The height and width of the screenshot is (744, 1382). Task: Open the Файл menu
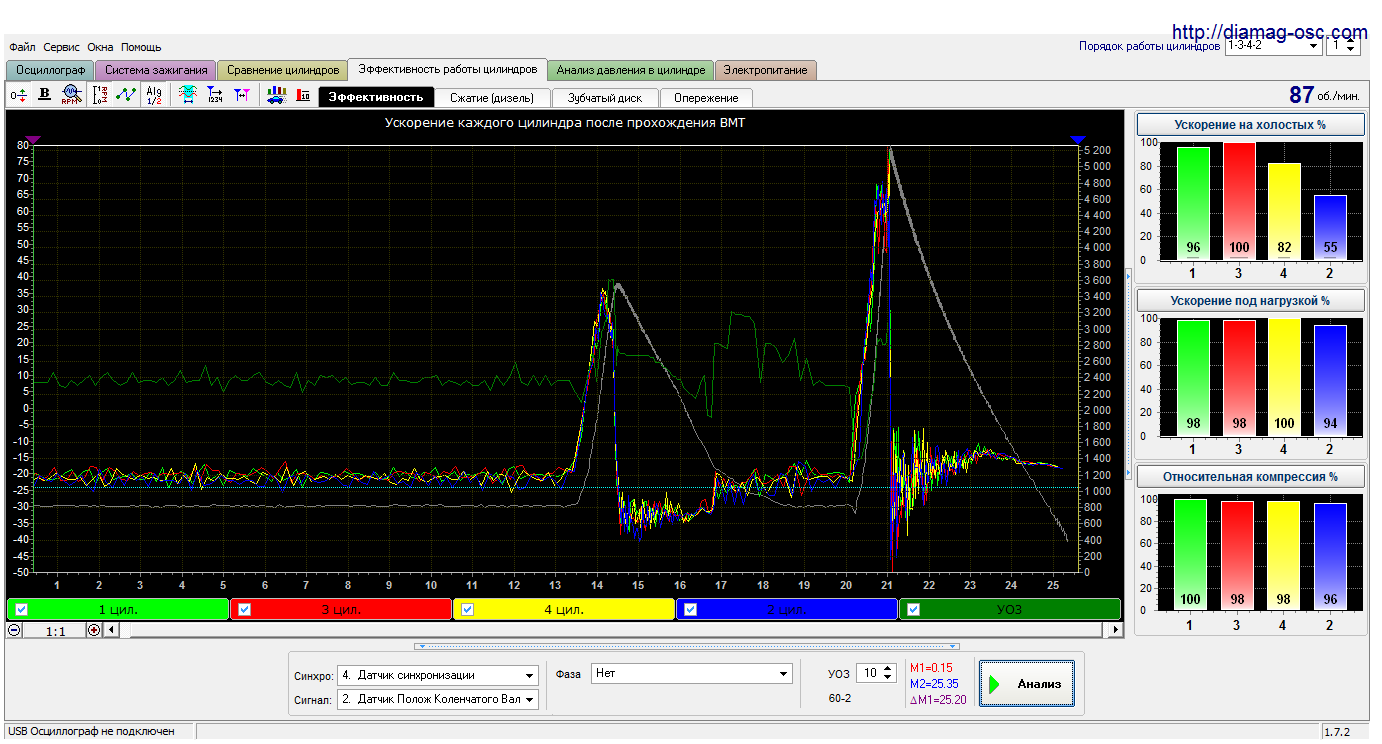(x=22, y=47)
